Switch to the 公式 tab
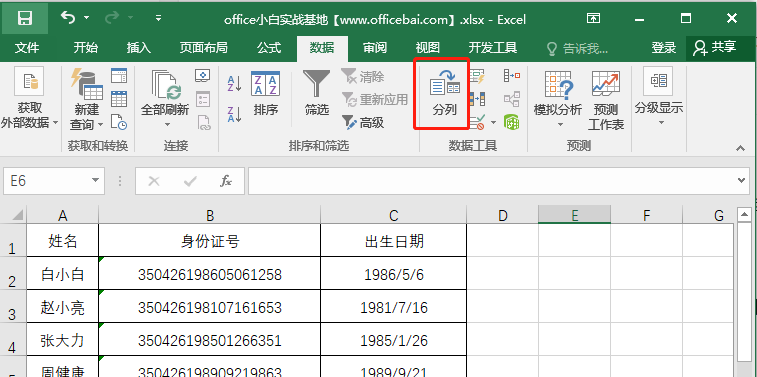Screen dimensions: 757x377 click(x=269, y=47)
